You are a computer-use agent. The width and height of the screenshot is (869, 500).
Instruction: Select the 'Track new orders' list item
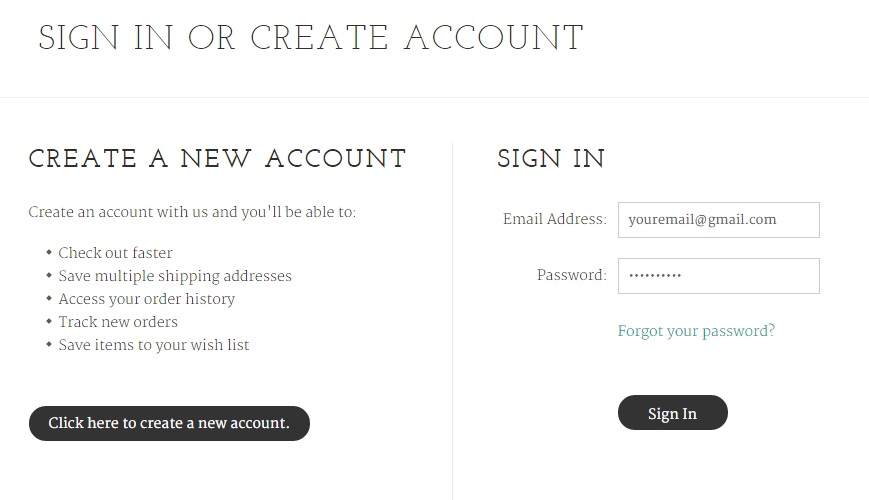point(118,322)
